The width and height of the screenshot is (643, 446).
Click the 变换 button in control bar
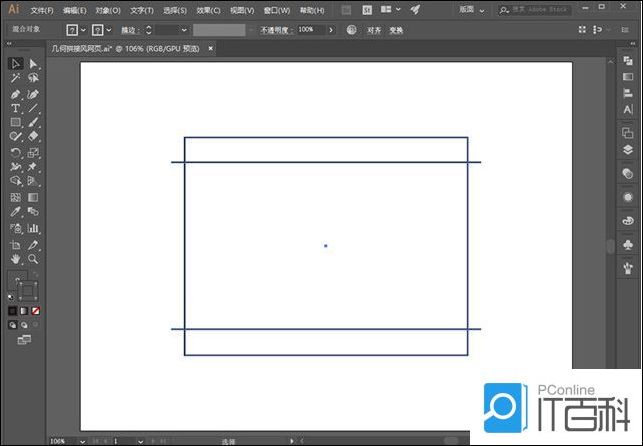(x=396, y=30)
